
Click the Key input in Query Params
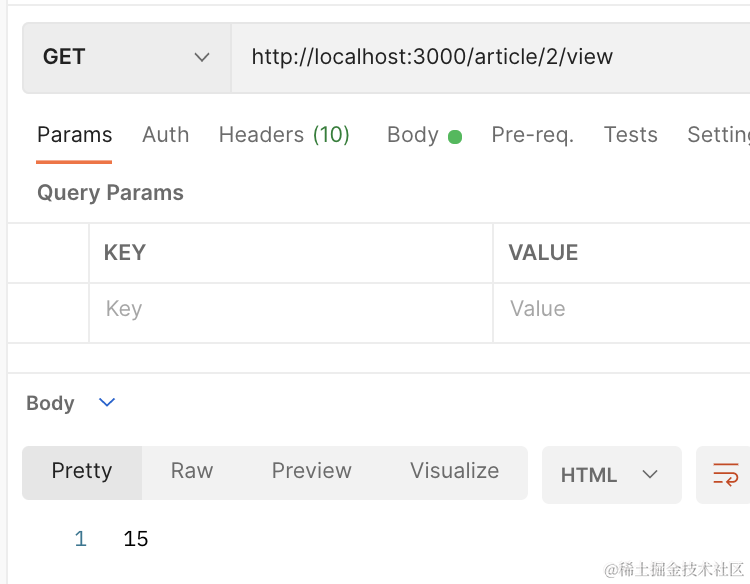click(290, 309)
